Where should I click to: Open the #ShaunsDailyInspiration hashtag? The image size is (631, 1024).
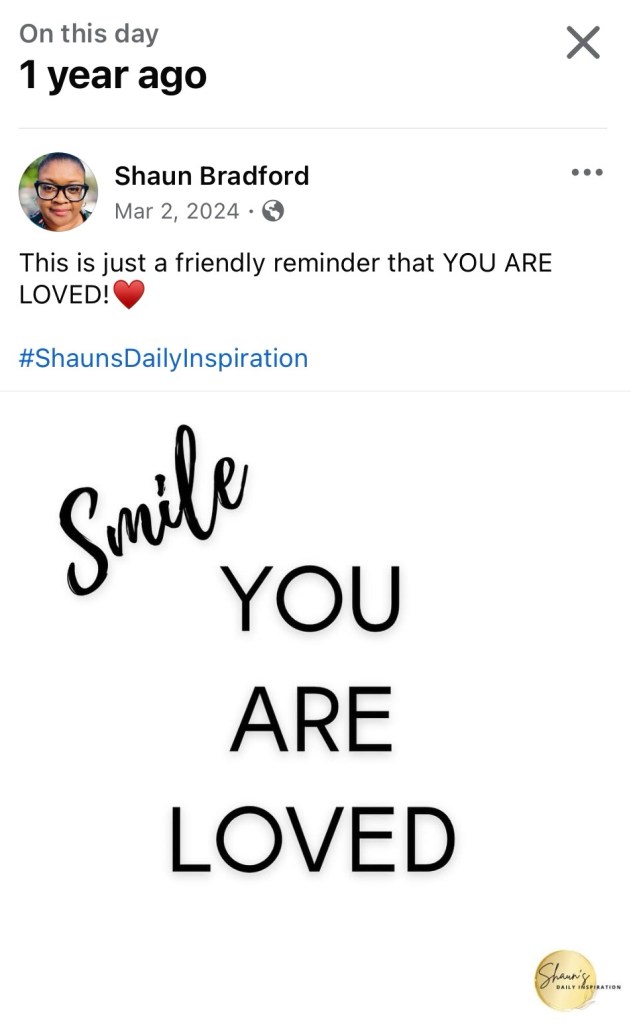(x=163, y=358)
